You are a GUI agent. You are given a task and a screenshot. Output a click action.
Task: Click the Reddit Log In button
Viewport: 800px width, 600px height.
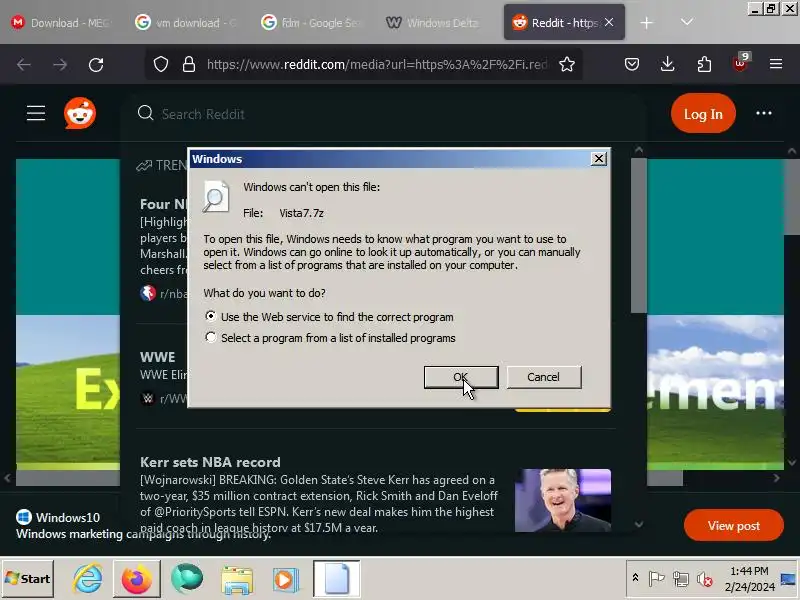[703, 114]
